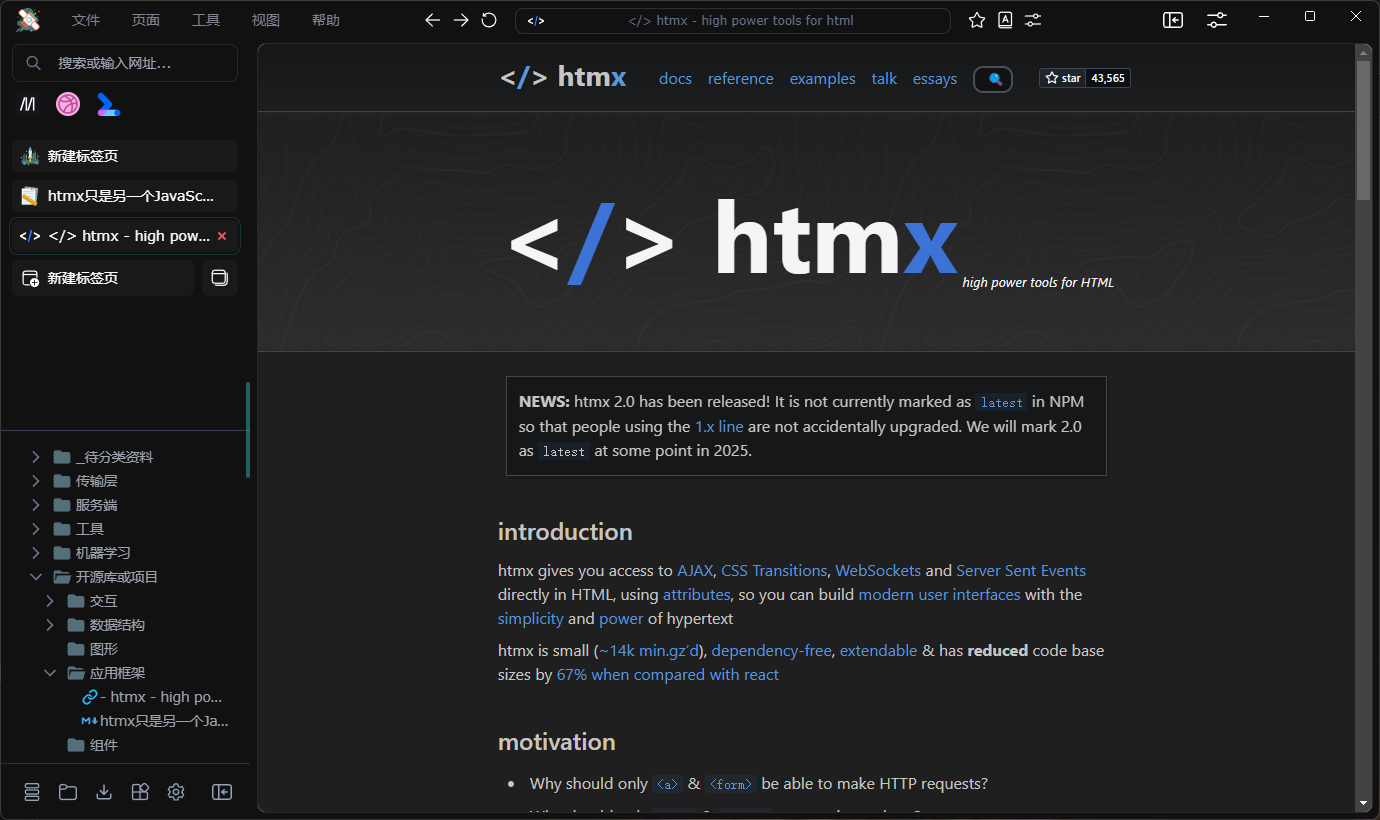This screenshot has height=820, width=1380.
Task: Open the pinned blue arrow-shaped shortcut
Action: 108,104
